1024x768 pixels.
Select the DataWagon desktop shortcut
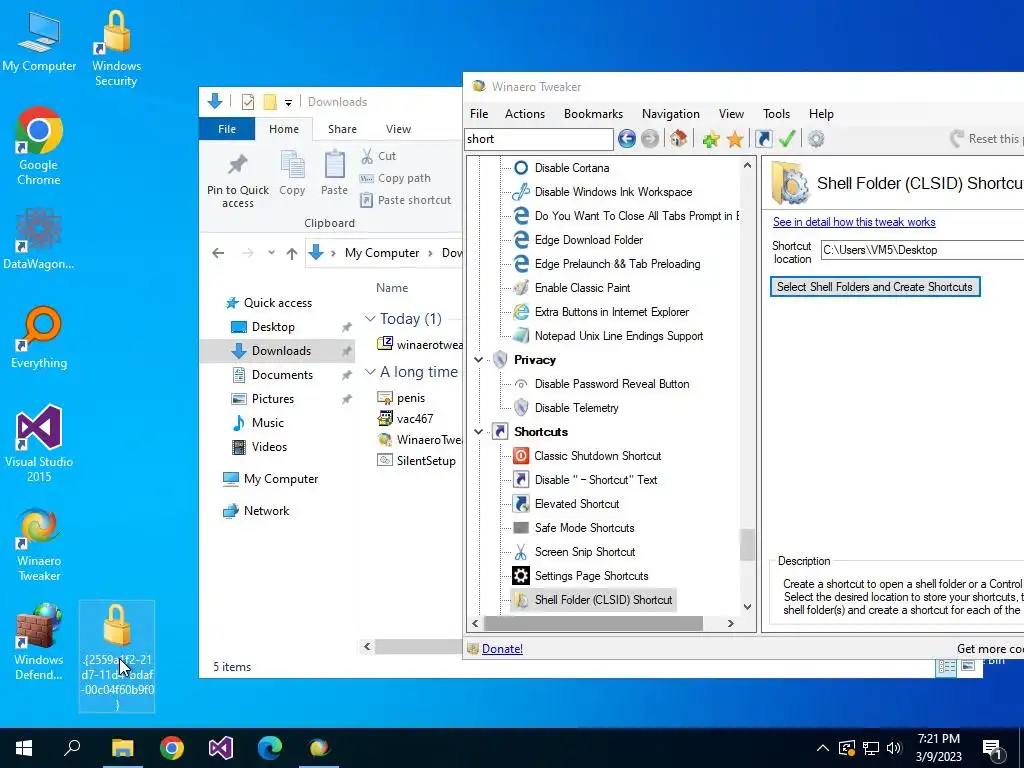[39, 238]
